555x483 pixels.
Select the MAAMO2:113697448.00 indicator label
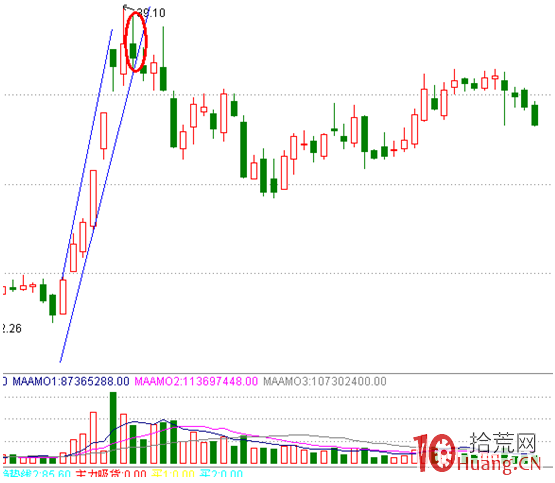coord(196,381)
